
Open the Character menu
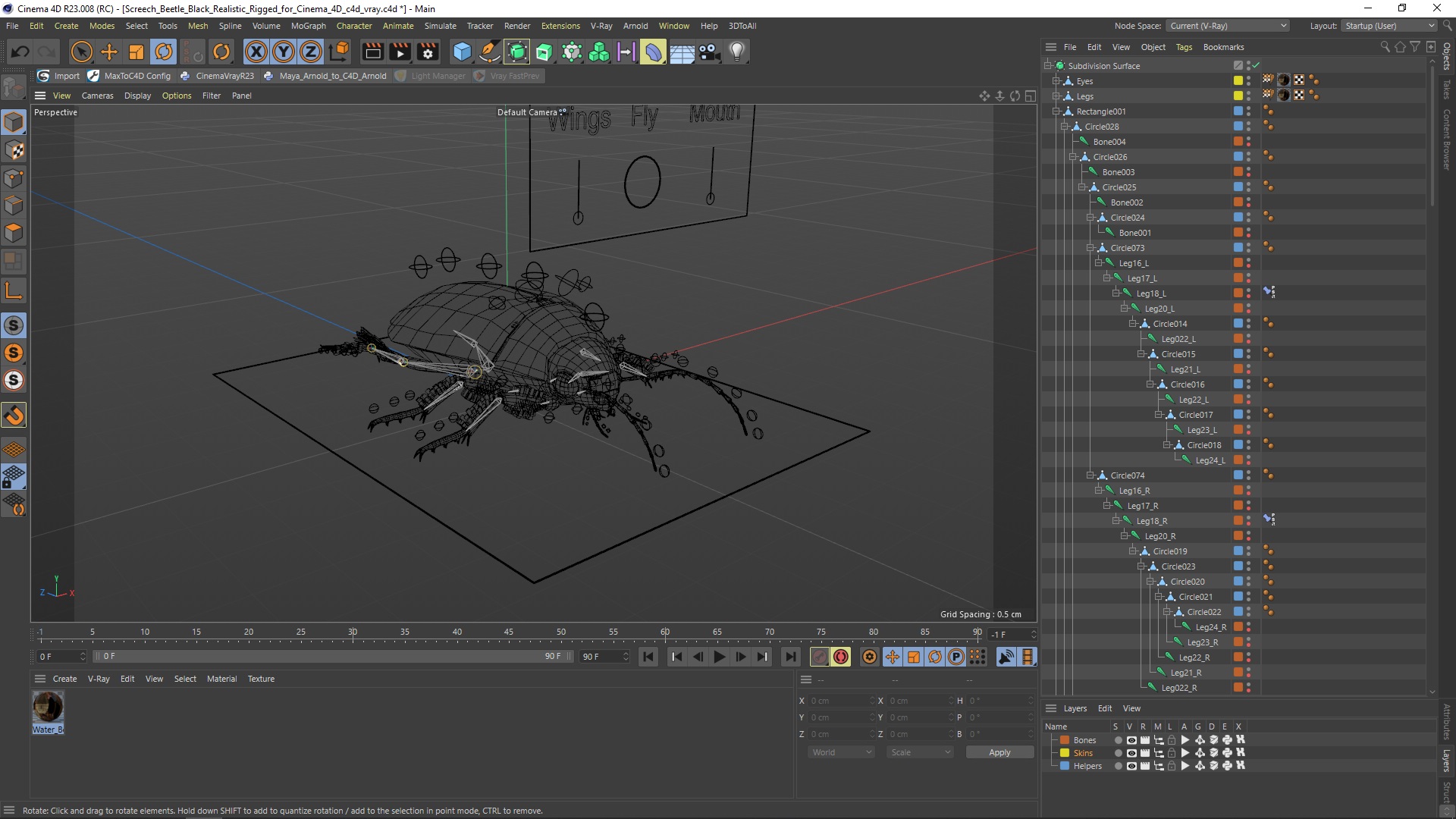354,26
